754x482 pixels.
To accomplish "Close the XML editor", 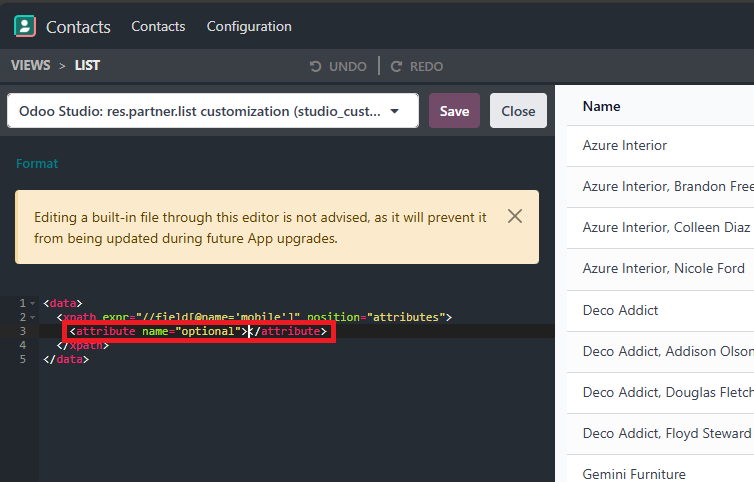I will point(518,111).
